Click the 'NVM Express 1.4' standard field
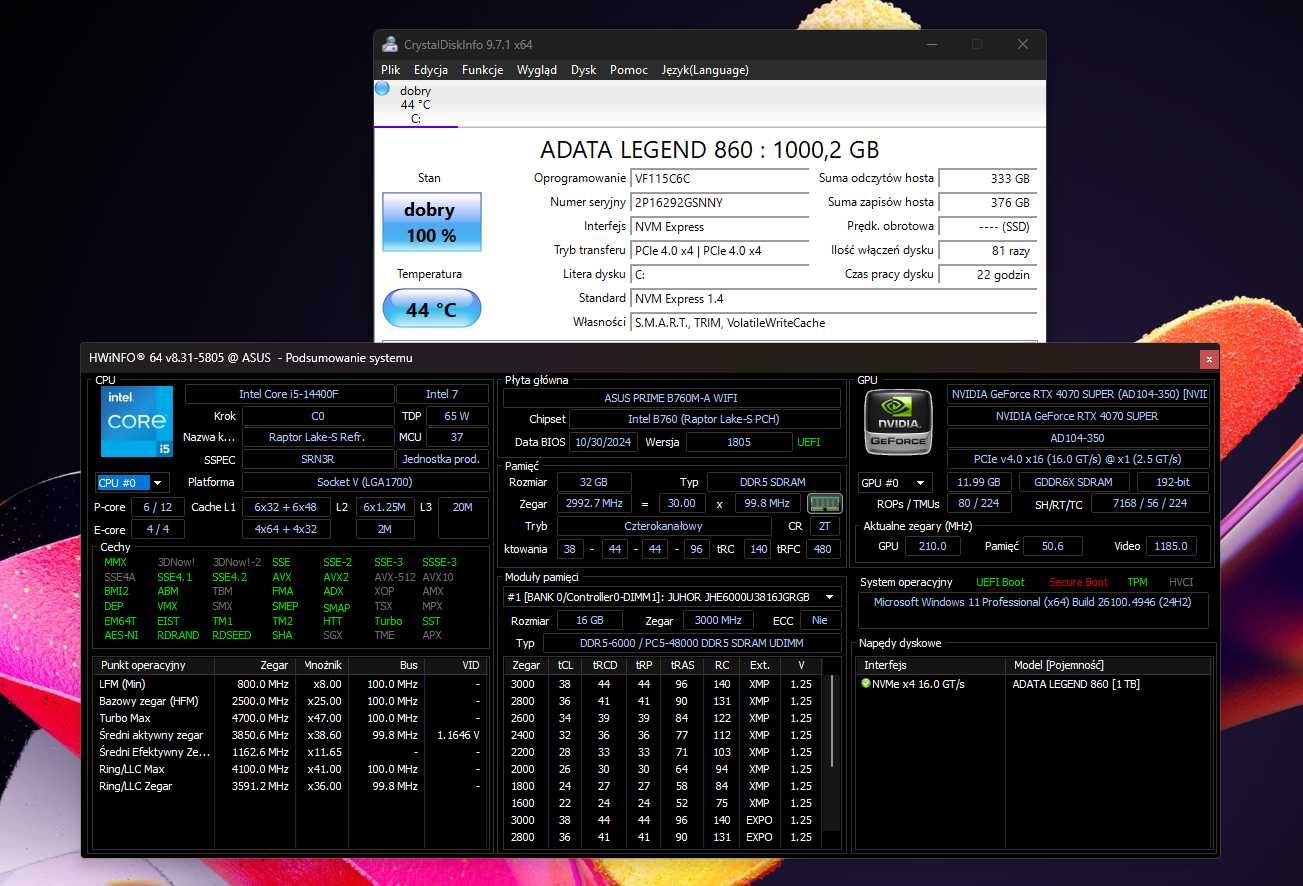The height and width of the screenshot is (886, 1303). (834, 298)
